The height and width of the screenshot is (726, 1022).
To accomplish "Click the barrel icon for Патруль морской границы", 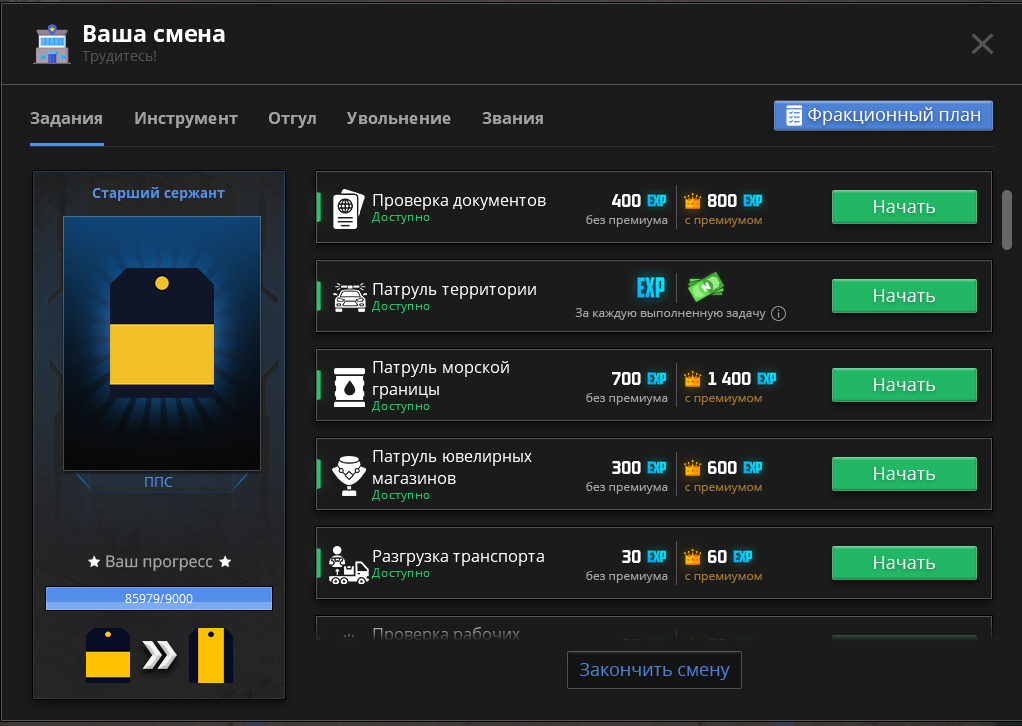I will tap(349, 387).
